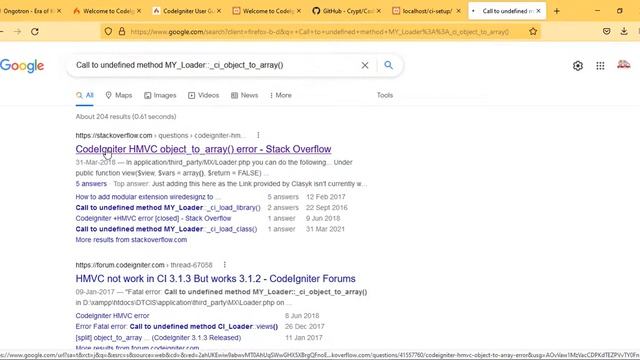Open the Tools search options

[x=384, y=95]
